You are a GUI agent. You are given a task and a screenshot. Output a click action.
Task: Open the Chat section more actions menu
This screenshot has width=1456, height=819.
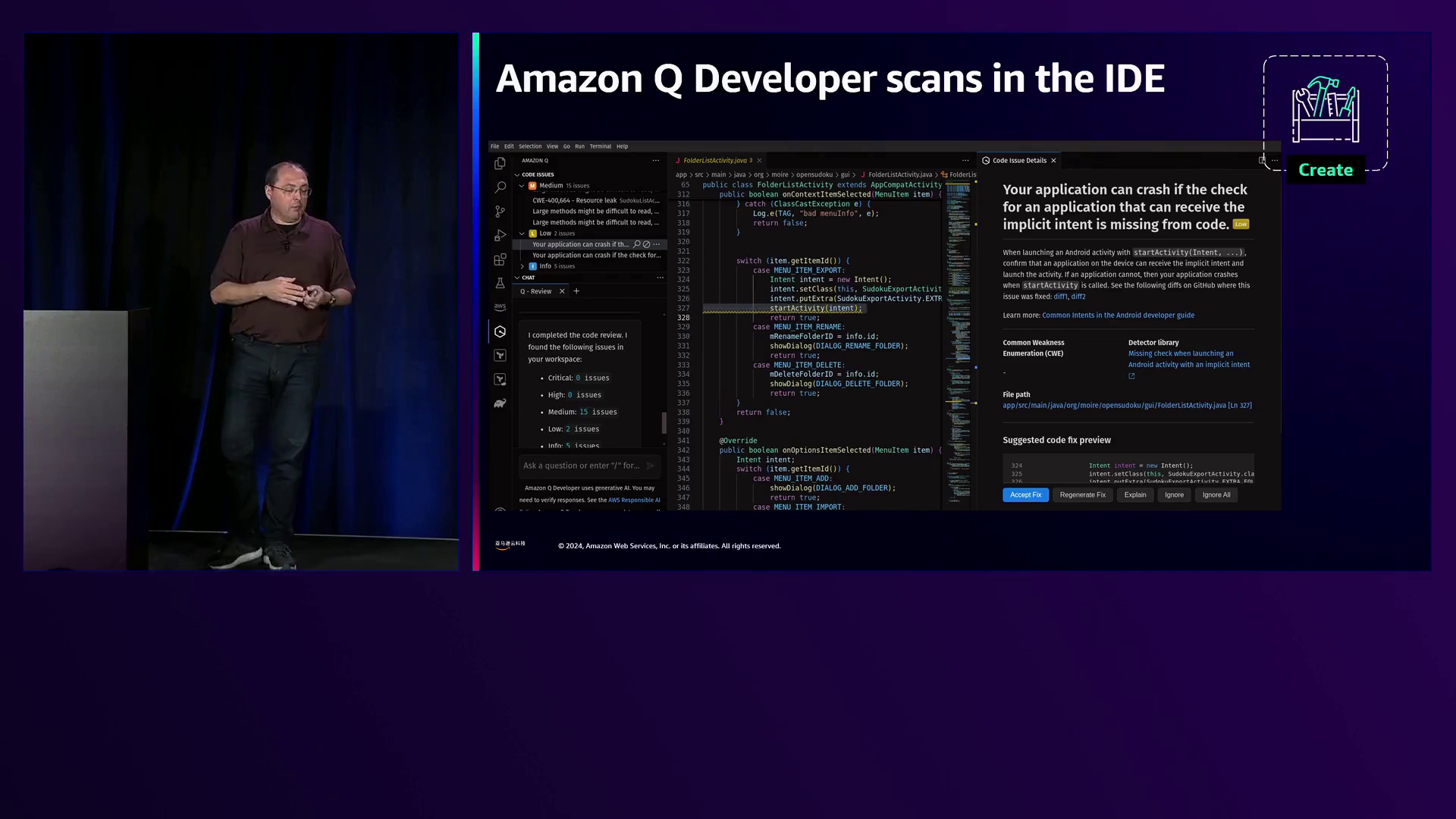(660, 278)
